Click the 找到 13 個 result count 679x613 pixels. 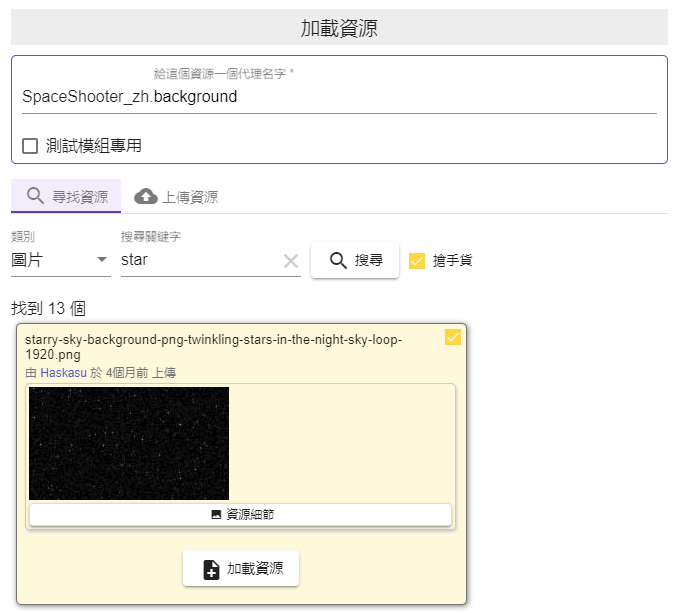(48, 309)
